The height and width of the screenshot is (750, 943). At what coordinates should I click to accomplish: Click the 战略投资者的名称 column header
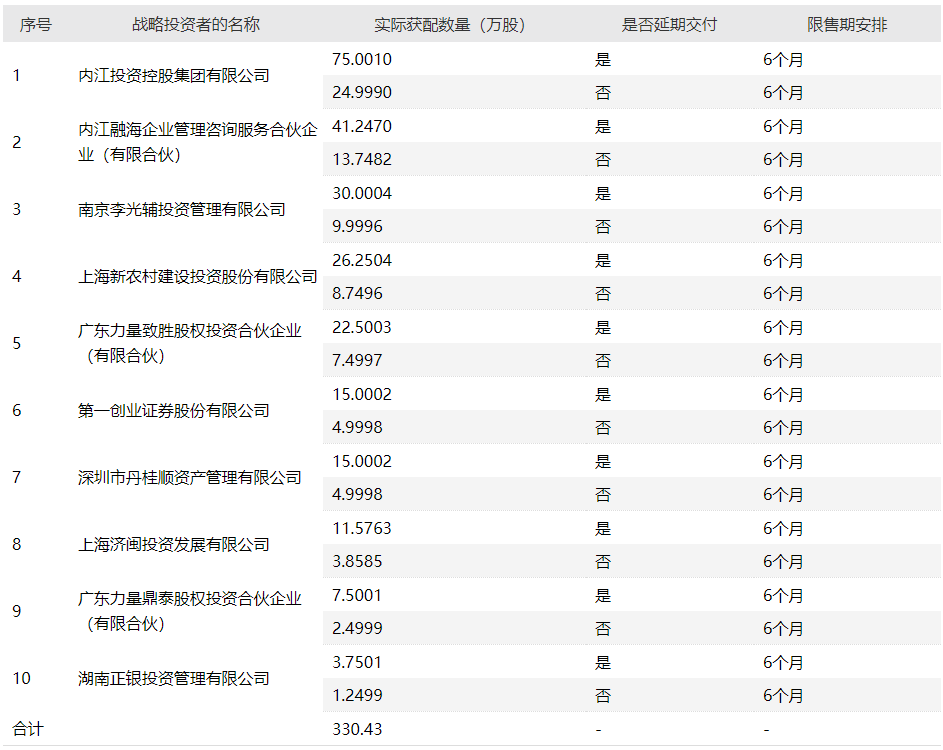196,25
